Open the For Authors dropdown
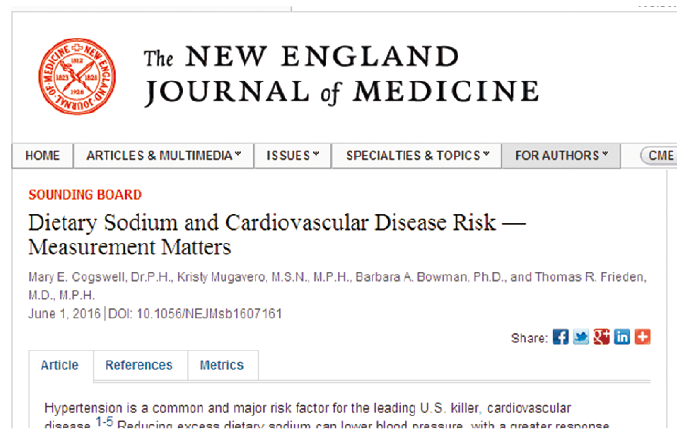 pos(562,156)
